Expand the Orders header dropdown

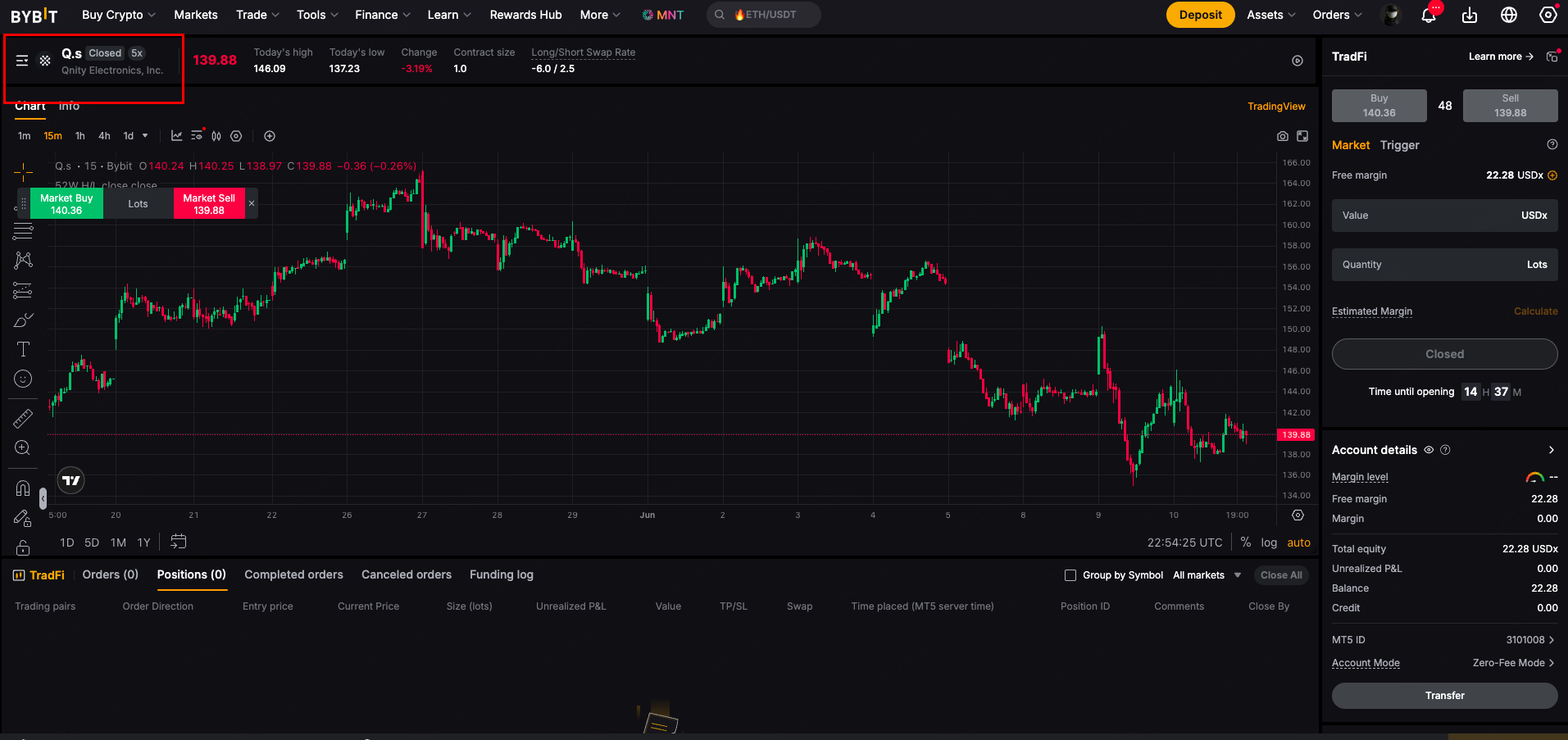[1338, 15]
